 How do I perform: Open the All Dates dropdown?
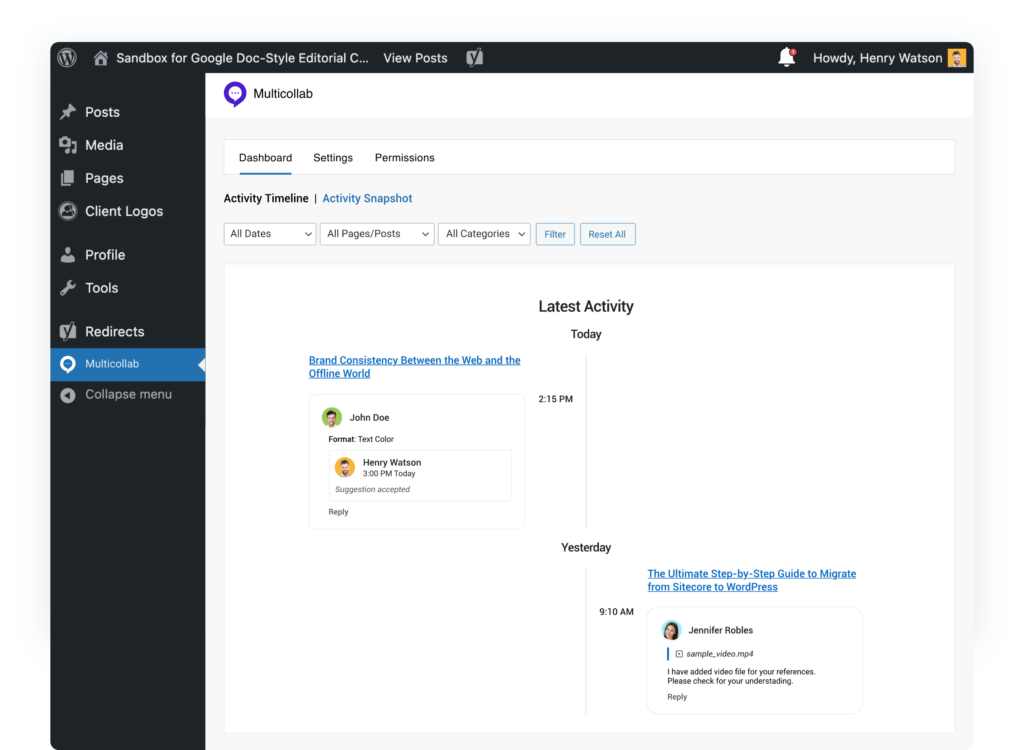270,234
